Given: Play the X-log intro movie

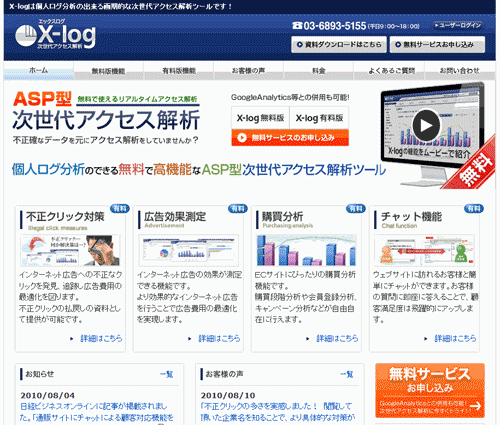Looking at the screenshot, I should (x=426, y=126).
